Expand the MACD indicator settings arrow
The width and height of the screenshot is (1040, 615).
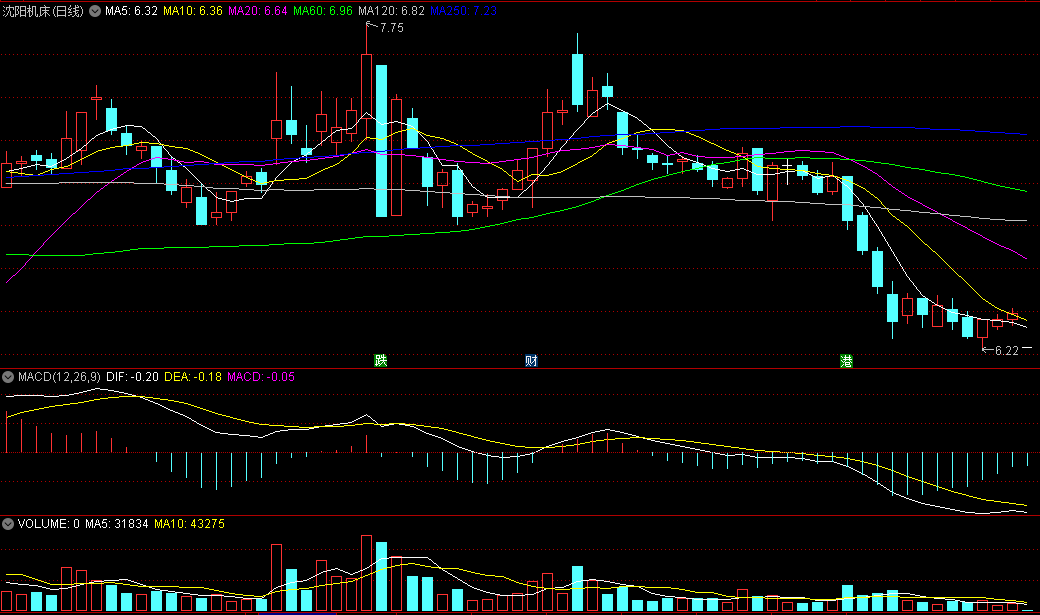coord(8,377)
